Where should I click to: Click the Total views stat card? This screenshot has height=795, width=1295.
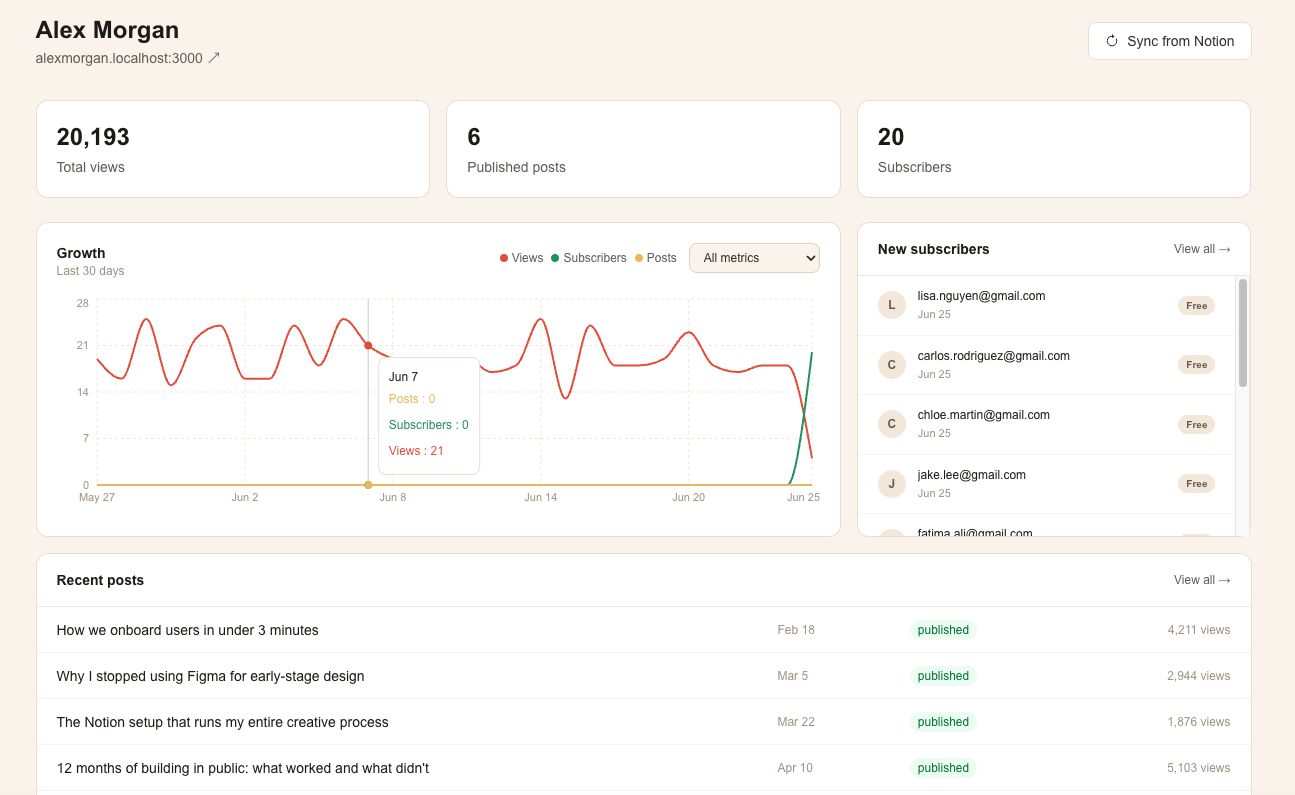pos(233,149)
